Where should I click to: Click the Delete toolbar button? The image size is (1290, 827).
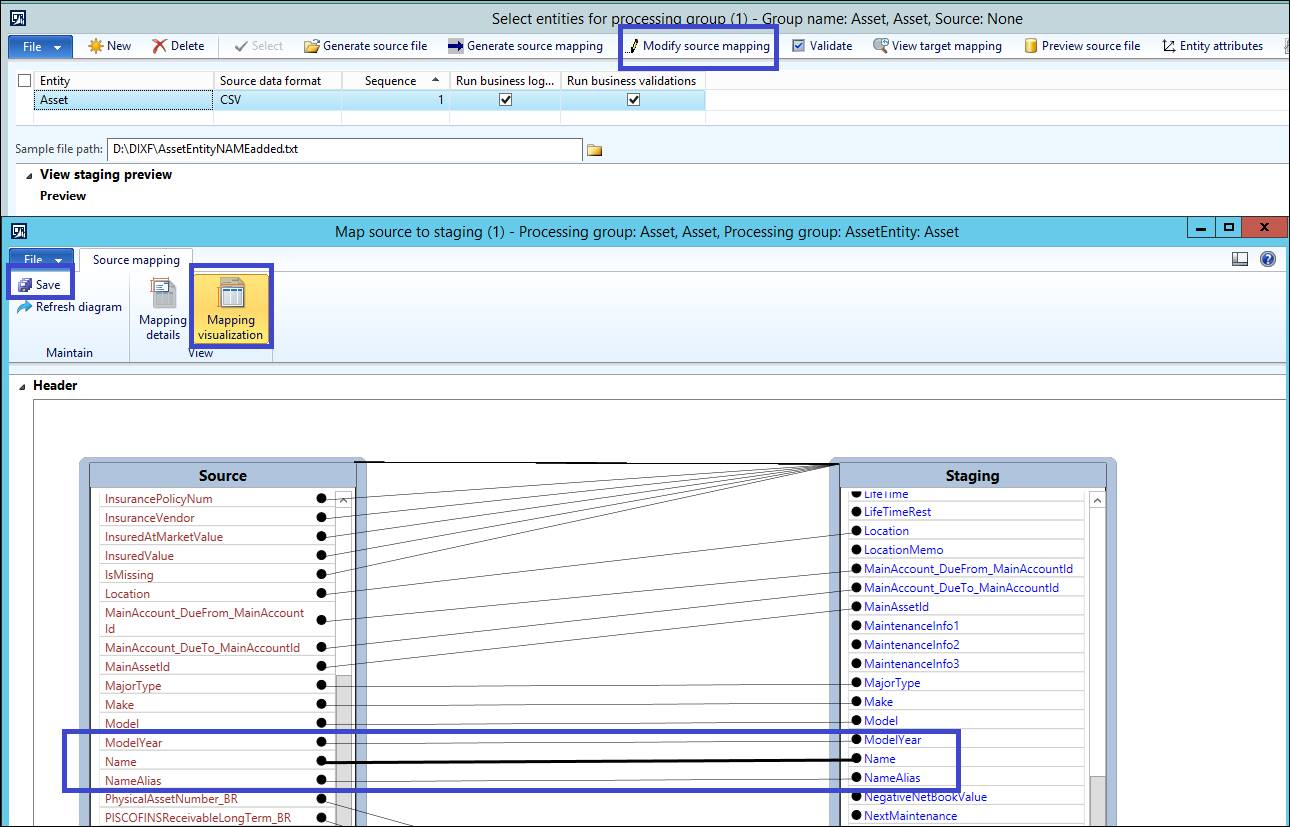pos(178,46)
